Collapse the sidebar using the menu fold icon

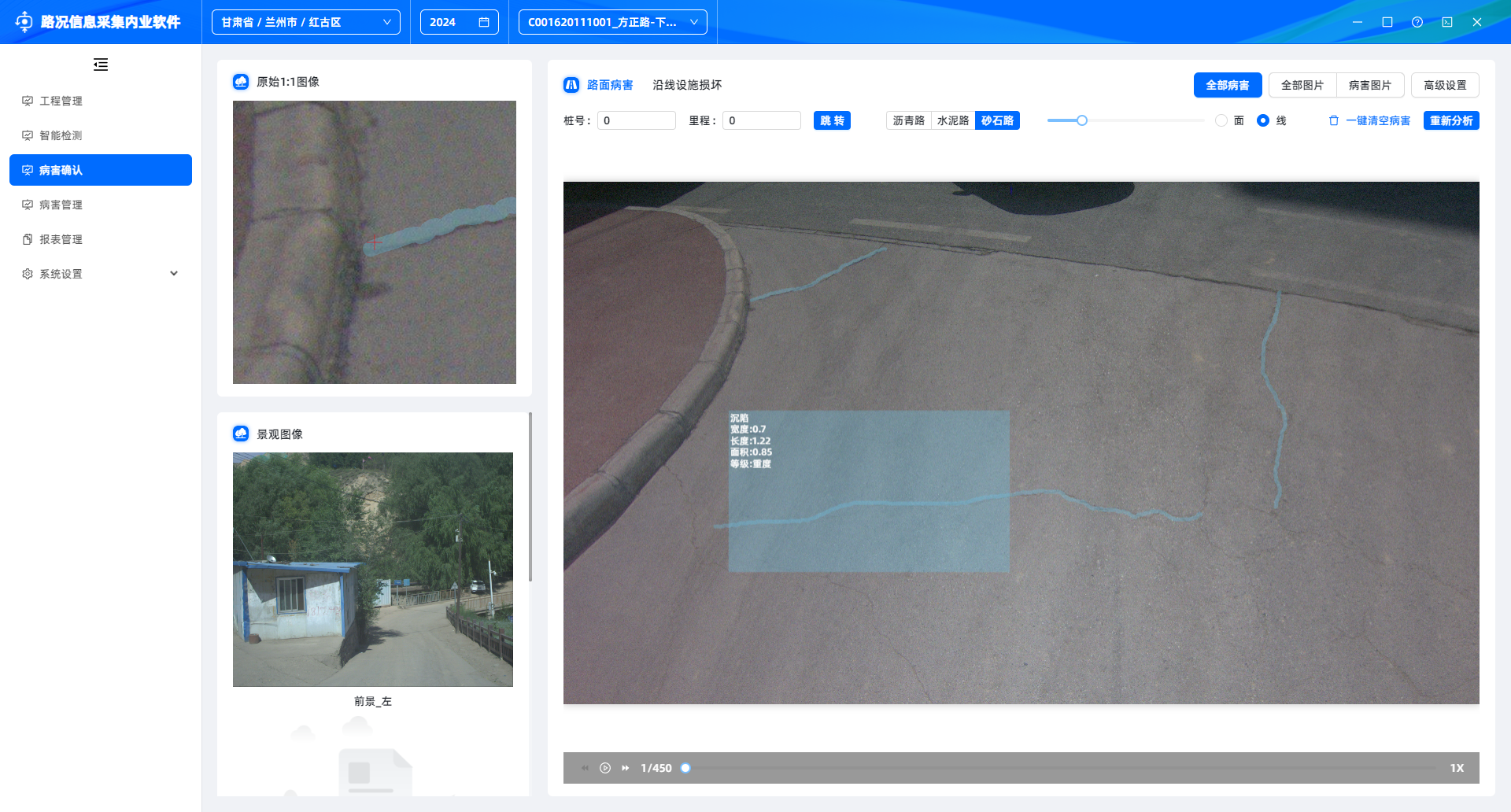(101, 65)
